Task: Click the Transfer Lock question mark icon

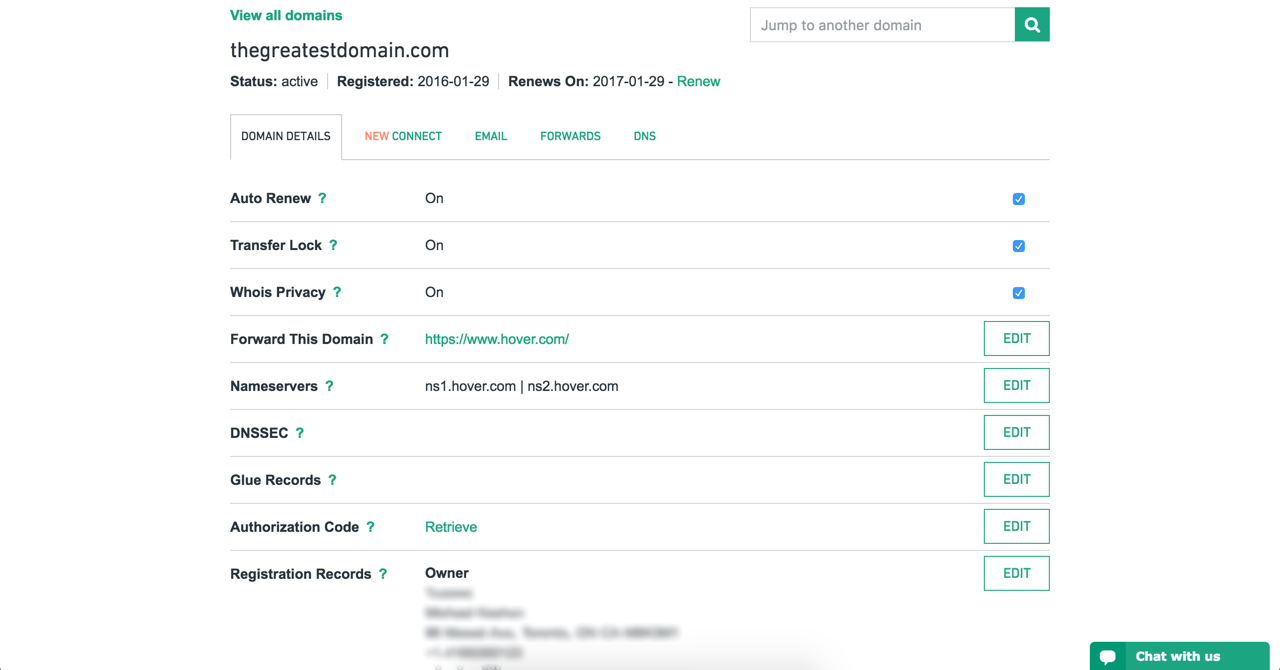Action: pyautogui.click(x=335, y=245)
